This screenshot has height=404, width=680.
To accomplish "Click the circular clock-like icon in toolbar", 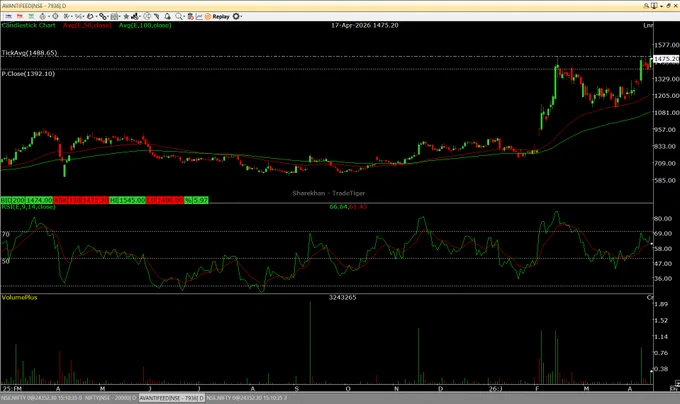I will [147, 16].
